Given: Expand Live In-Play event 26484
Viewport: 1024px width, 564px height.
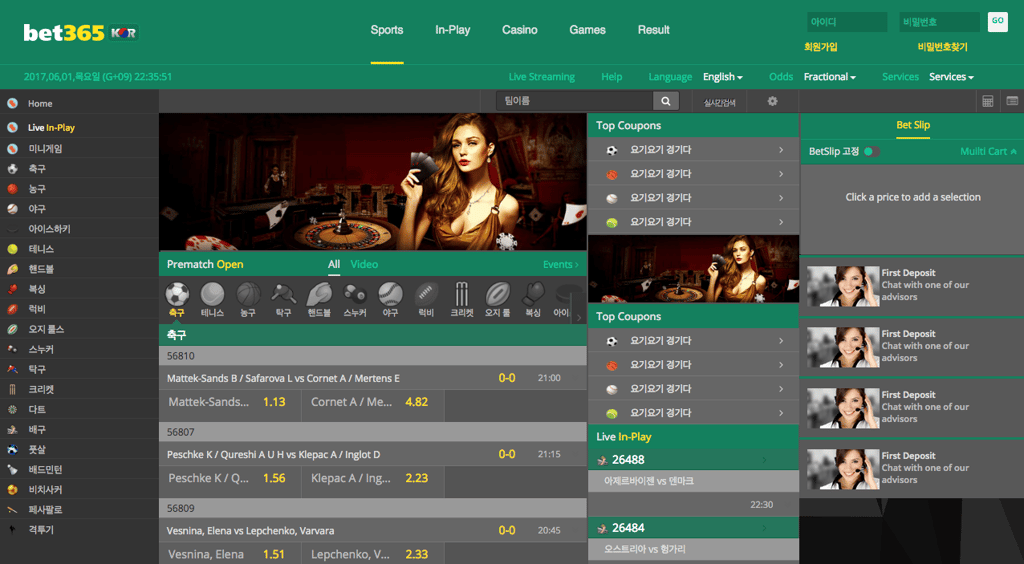Looking at the screenshot, I should click(693, 527).
